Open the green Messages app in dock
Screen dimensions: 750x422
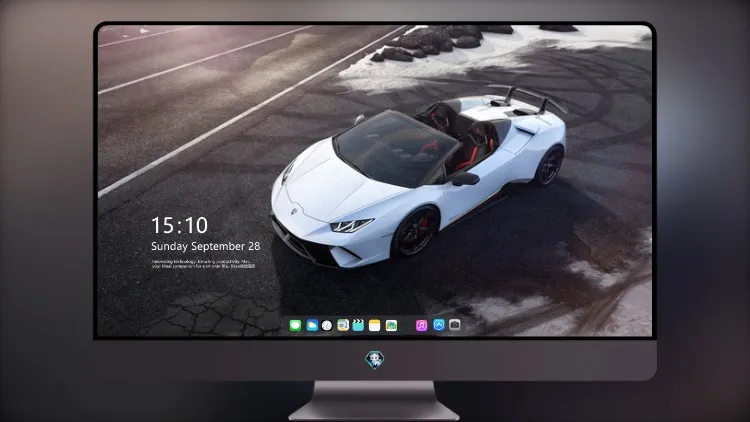coord(295,326)
